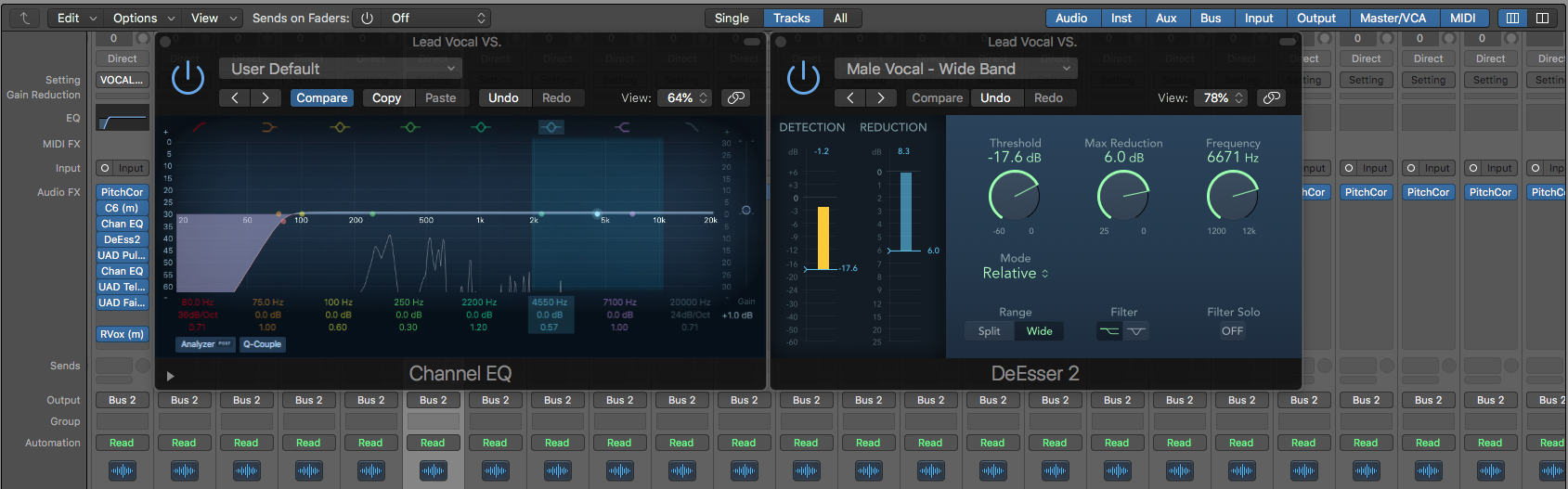Toggle yellow 100 Hz bell band icon
Image resolution: width=1568 pixels, height=489 pixels.
[x=340, y=127]
